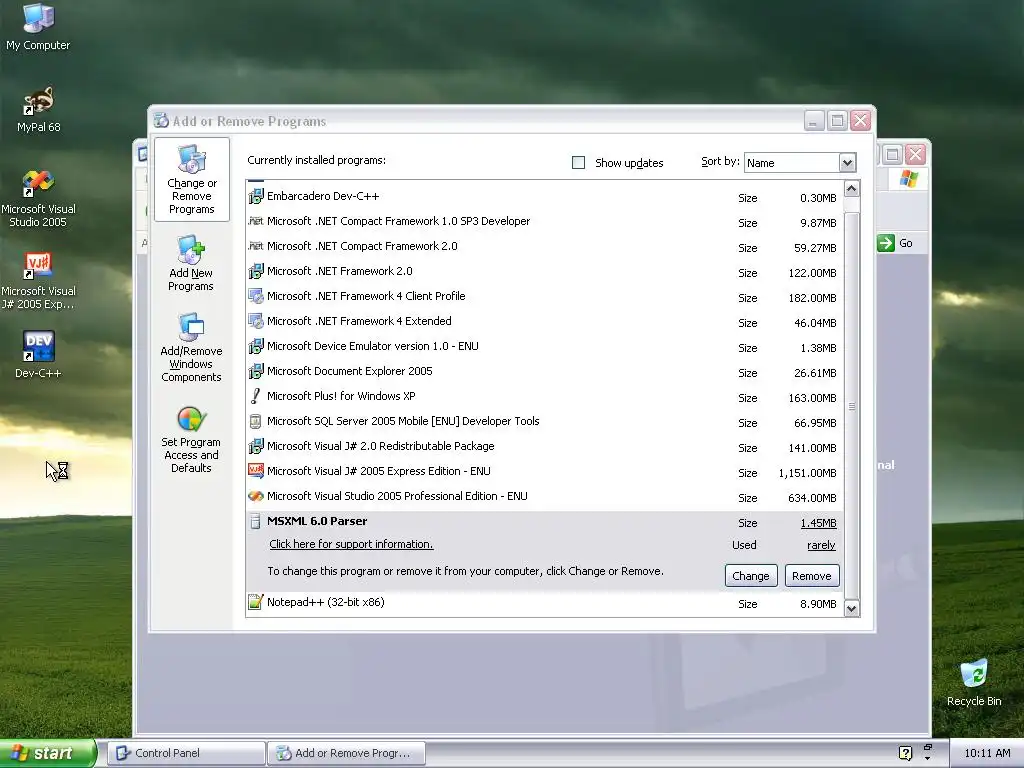Open the Recycle Bin

[x=974, y=683]
